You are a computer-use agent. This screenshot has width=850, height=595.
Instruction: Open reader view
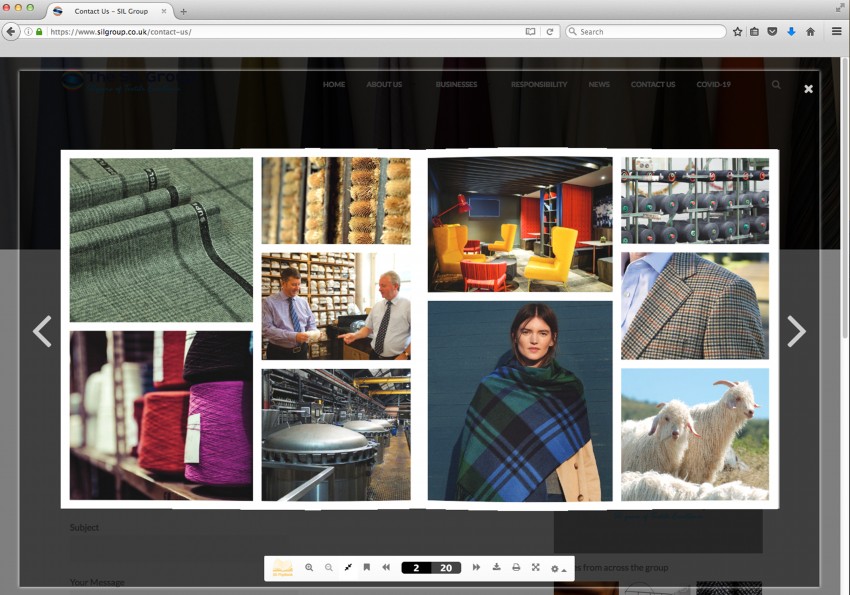(x=530, y=32)
